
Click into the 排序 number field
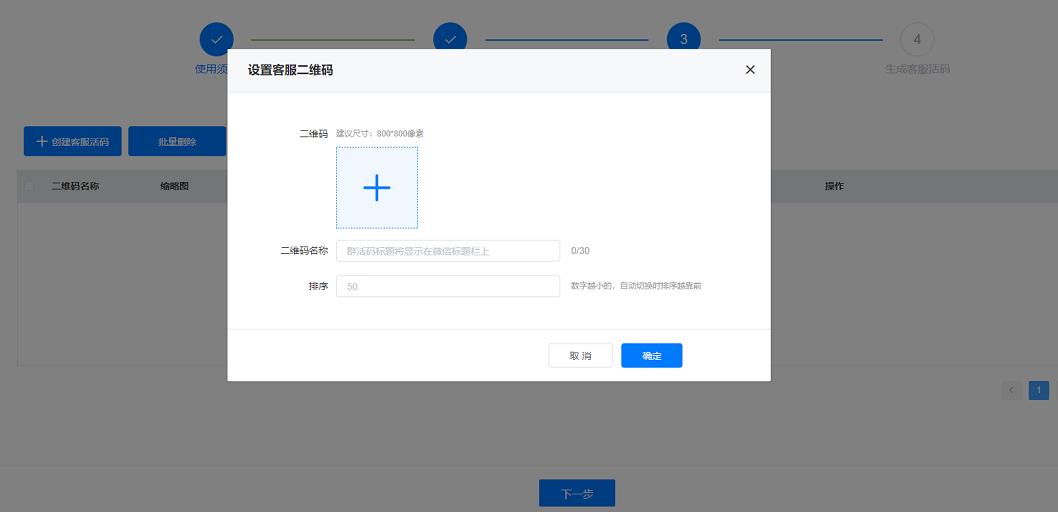coord(448,286)
